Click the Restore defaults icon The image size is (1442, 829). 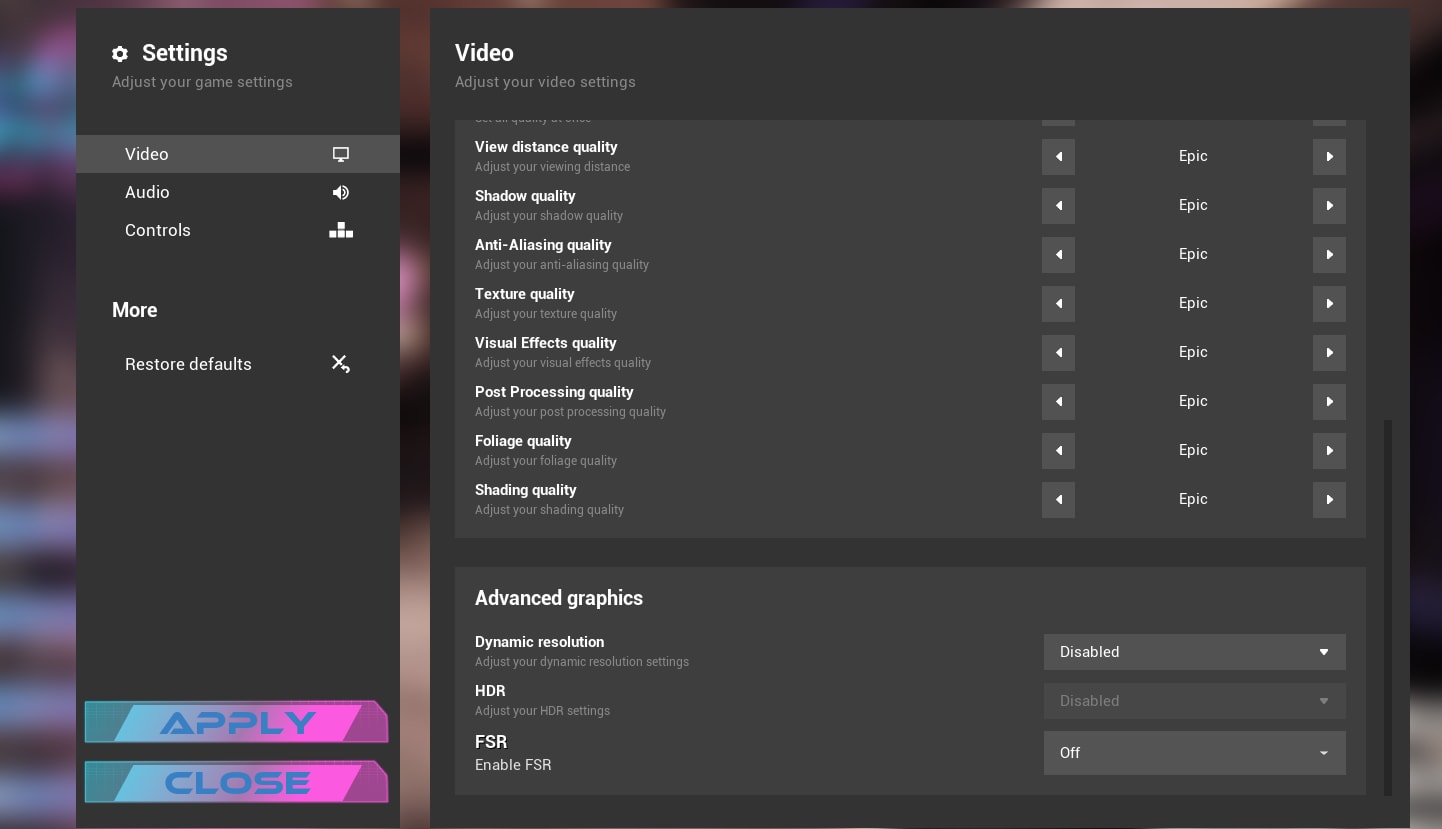(x=341, y=364)
